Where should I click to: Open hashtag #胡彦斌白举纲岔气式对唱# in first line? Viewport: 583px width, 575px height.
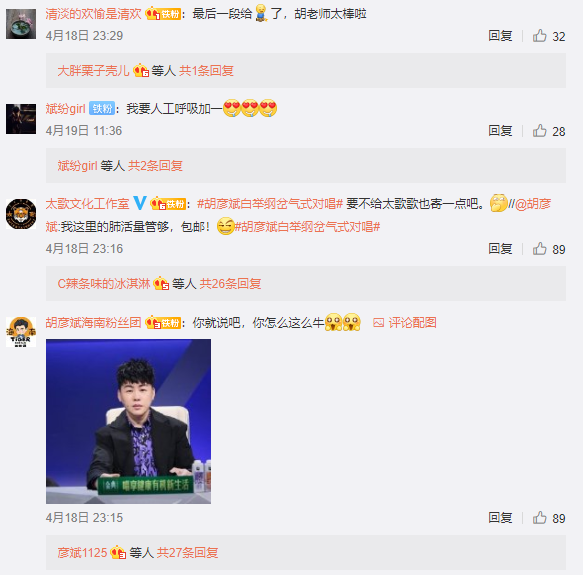tap(270, 204)
